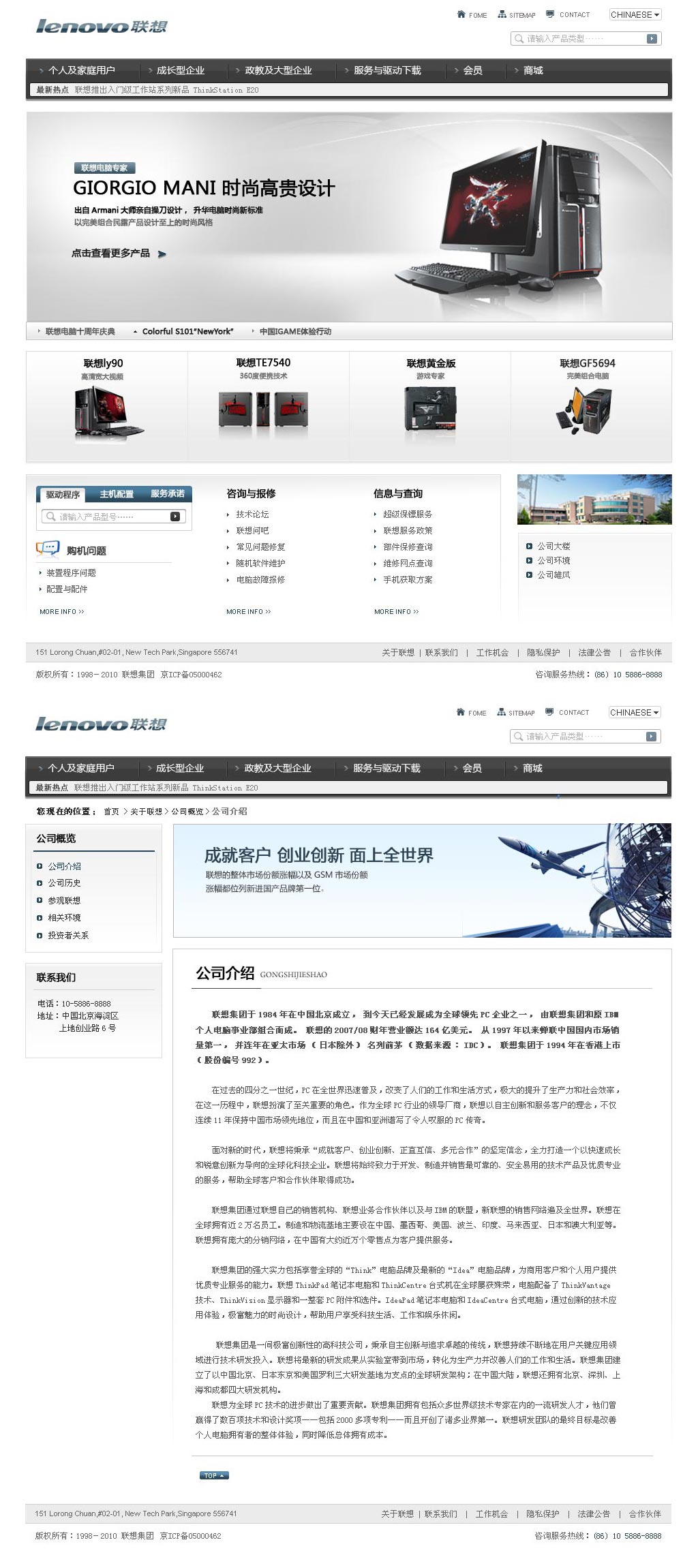Click 关于联想 in the breadcrumb
This screenshot has width=698, height=1568.
(147, 812)
